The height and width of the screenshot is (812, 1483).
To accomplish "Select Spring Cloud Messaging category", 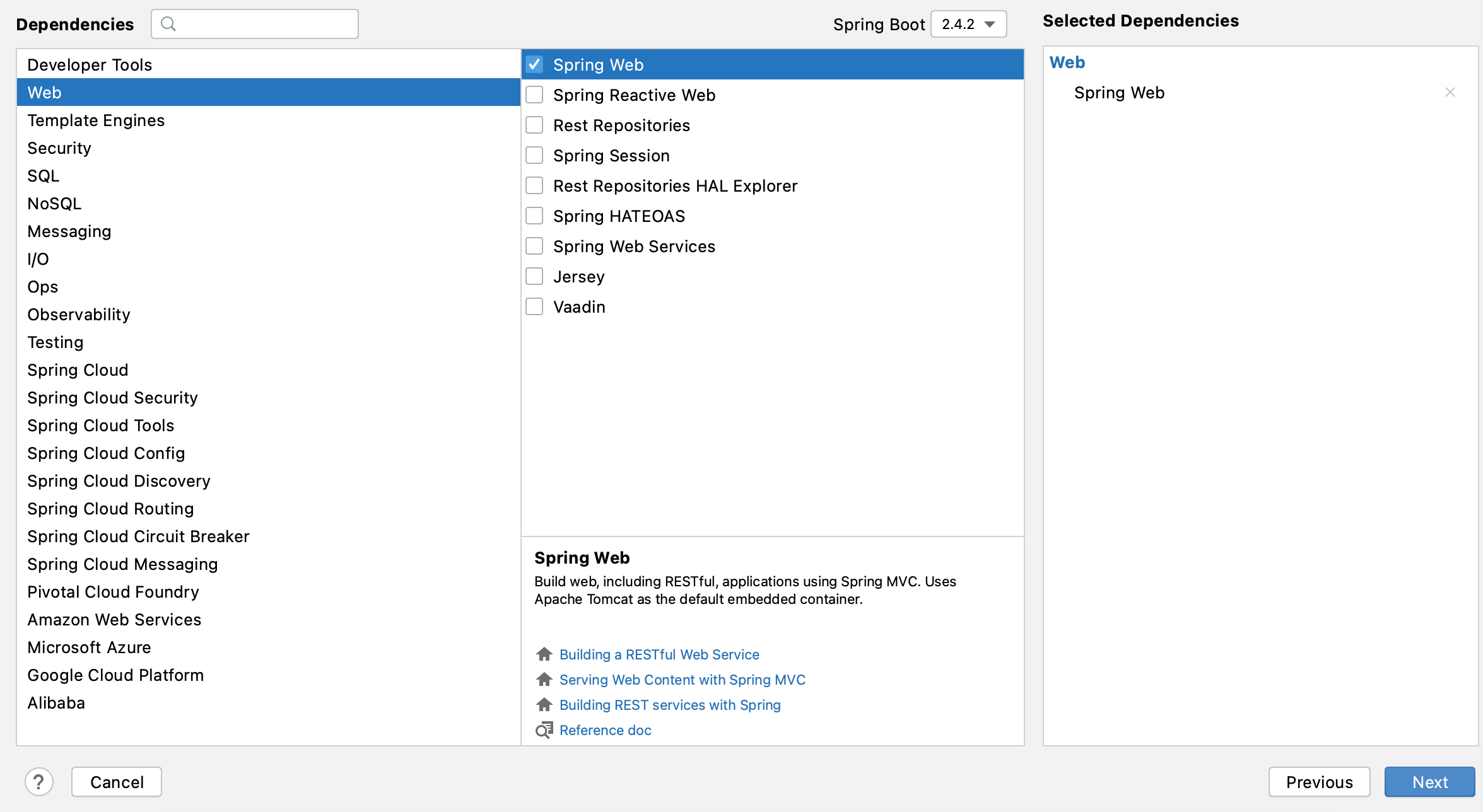I will (269, 564).
